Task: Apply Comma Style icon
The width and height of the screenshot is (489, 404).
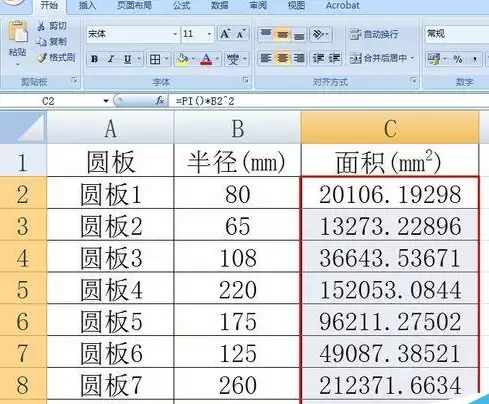Action: (x=474, y=59)
